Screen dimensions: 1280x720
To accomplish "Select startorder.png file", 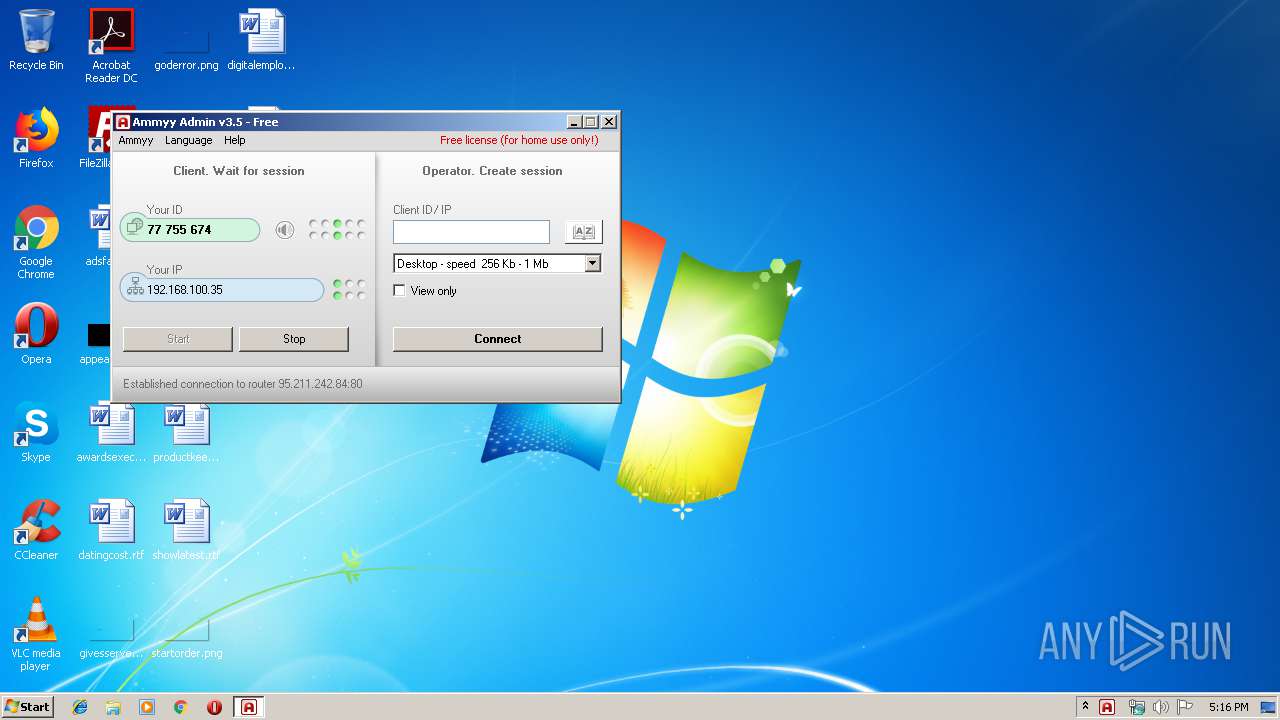I will tap(186, 638).
